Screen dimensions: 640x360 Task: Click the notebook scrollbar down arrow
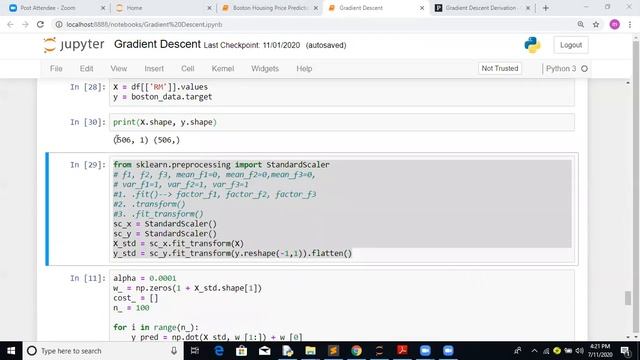tap(628, 337)
